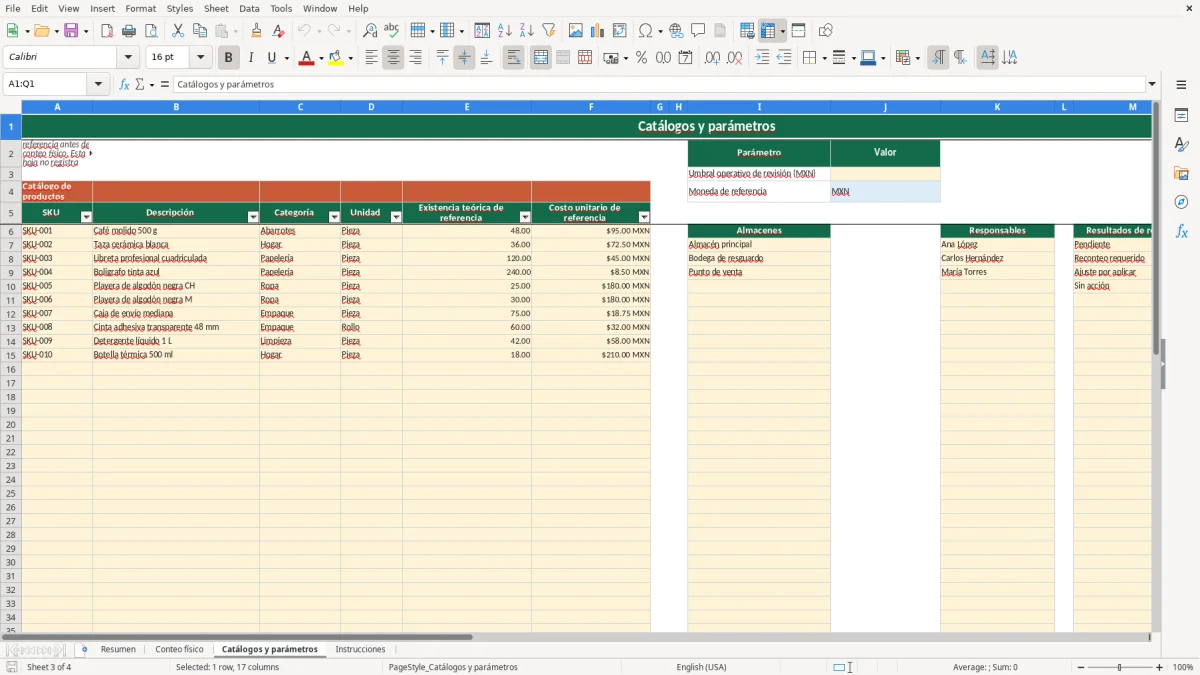Open Unidad column filter dropdown
Viewport: 1200px width, 675px height.
[396, 217]
